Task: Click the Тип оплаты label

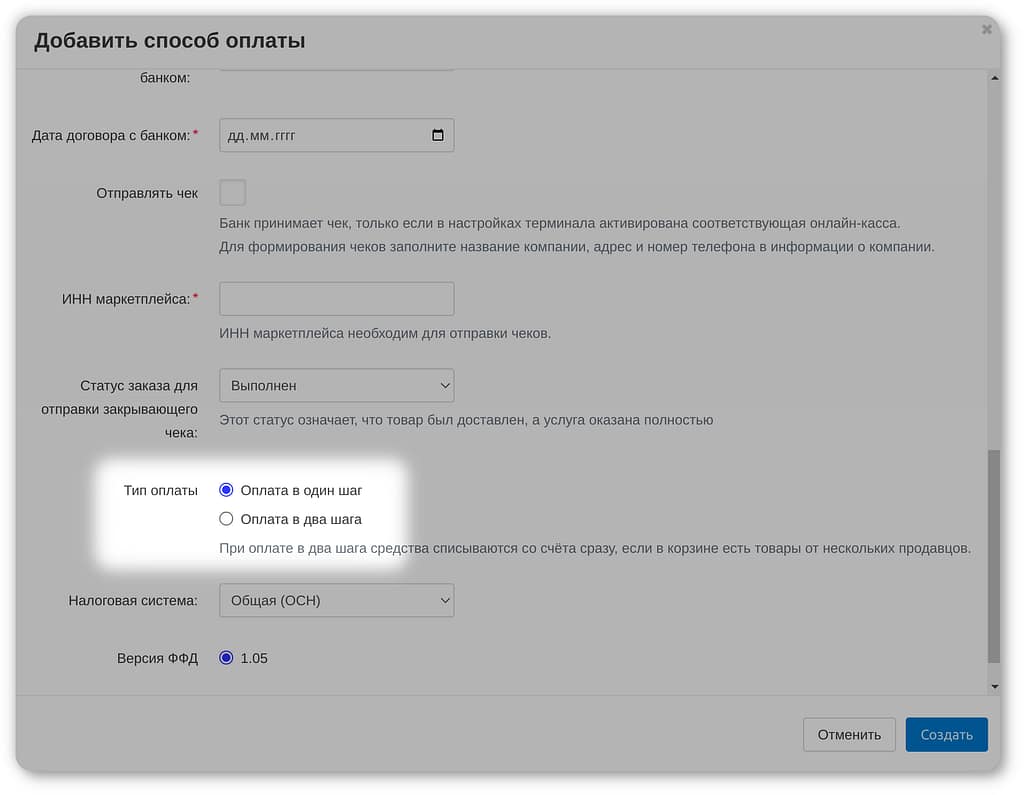Action: click(160, 490)
